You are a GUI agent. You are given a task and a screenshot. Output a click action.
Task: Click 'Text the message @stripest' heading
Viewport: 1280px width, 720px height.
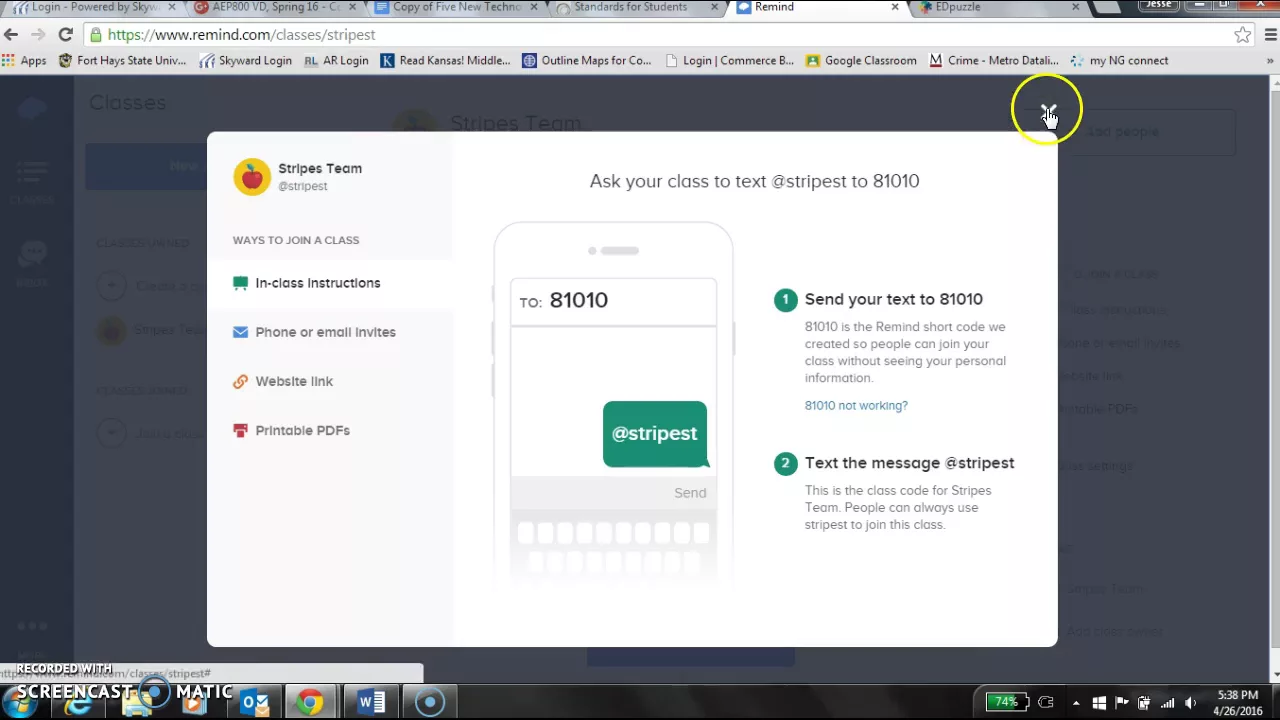[x=910, y=463]
